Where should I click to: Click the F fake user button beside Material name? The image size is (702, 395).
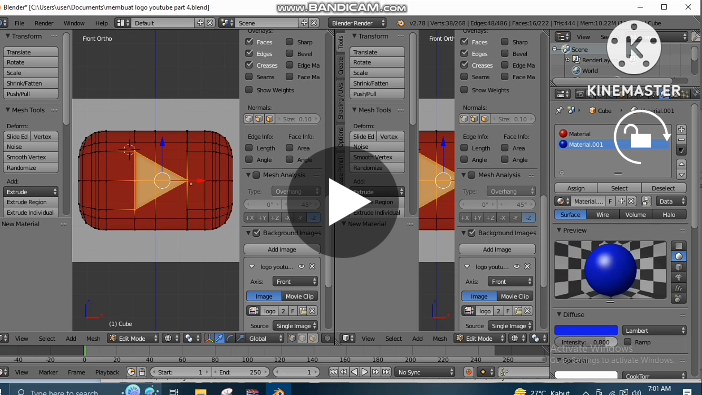click(610, 201)
